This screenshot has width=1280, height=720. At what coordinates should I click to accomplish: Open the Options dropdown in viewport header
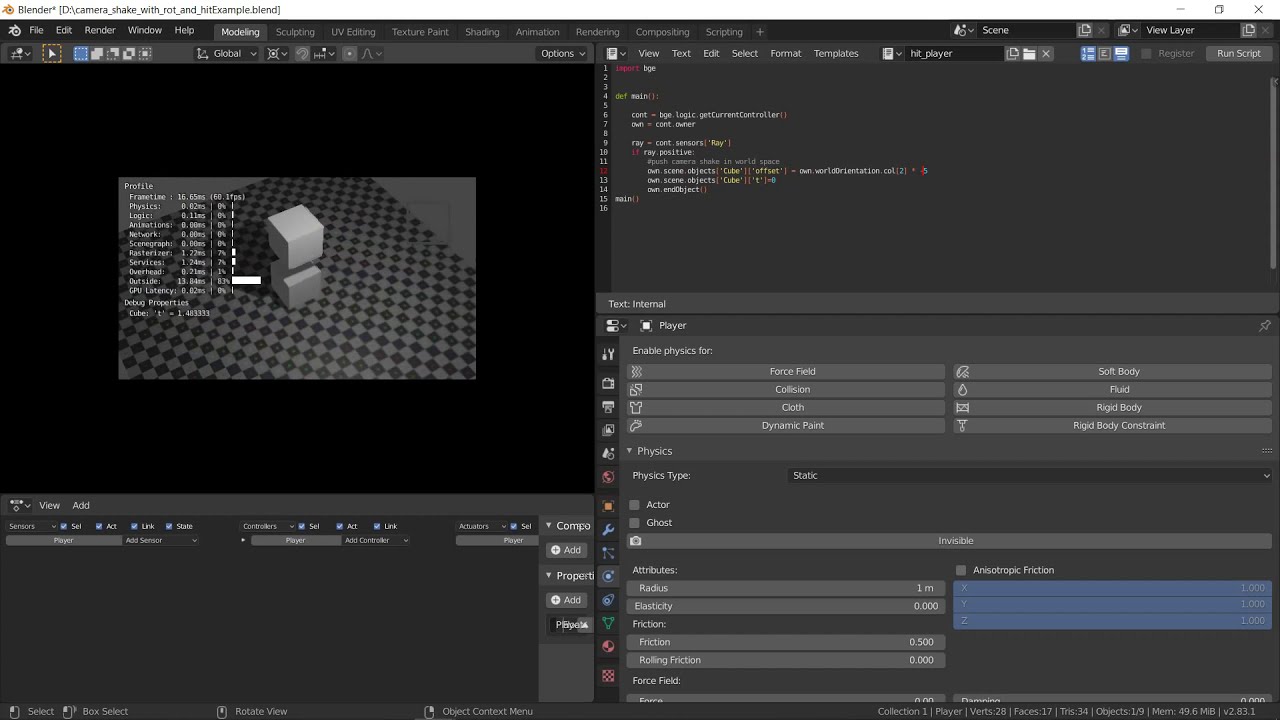tap(563, 53)
